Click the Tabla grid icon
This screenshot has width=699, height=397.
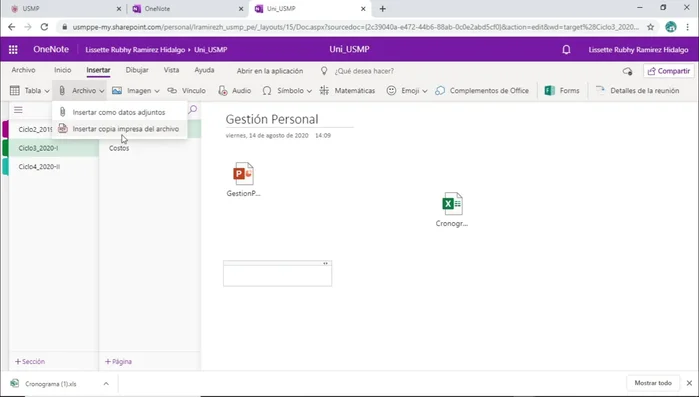pyautogui.click(x=15, y=90)
